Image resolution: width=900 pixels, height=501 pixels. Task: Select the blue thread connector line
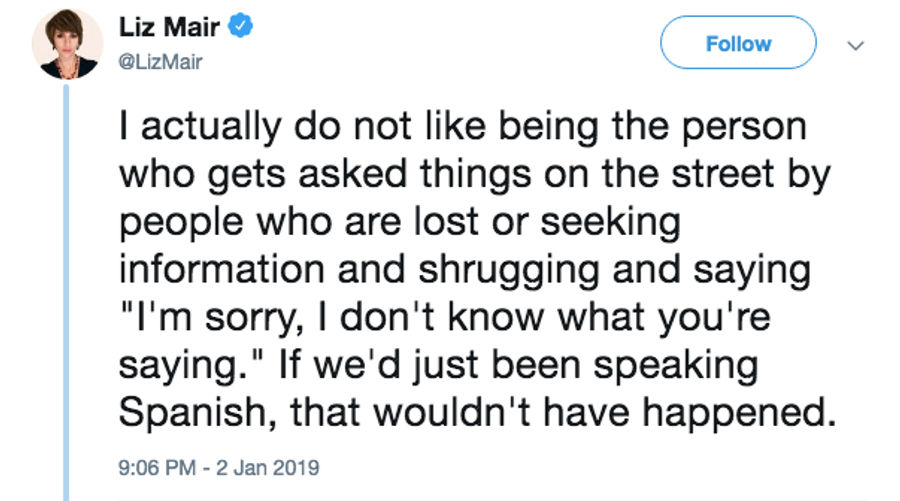point(66,293)
